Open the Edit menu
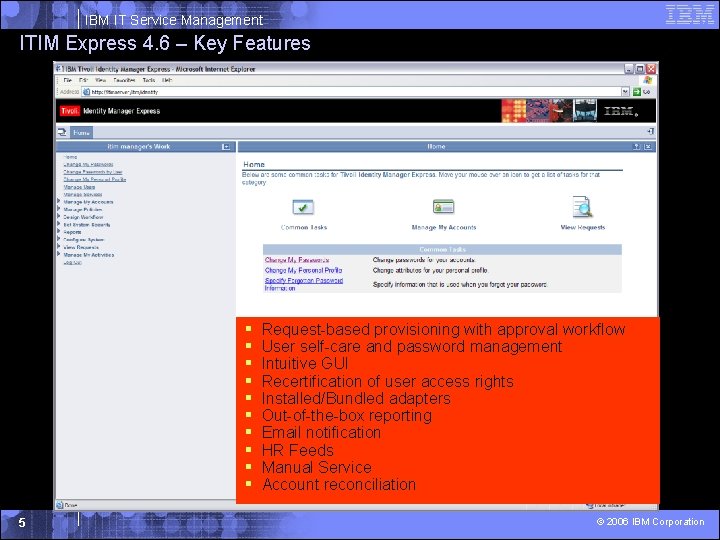This screenshot has width=720, height=540. coord(83,80)
